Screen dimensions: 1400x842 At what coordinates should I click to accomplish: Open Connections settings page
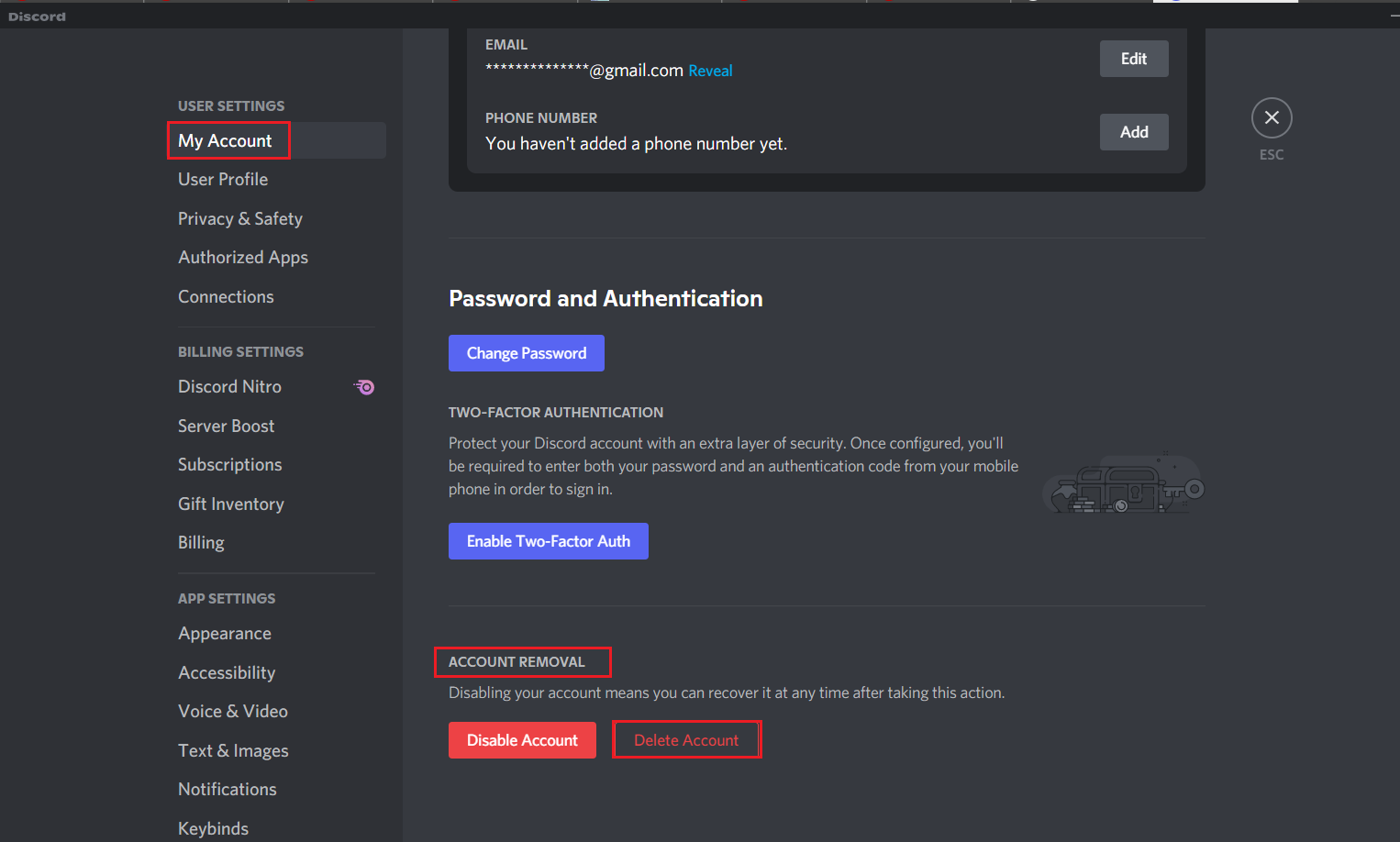(x=226, y=297)
